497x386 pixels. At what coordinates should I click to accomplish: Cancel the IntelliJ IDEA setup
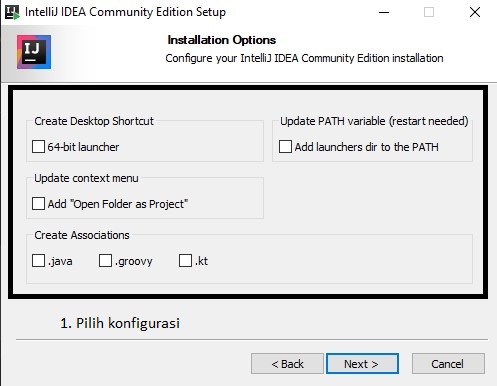448,364
